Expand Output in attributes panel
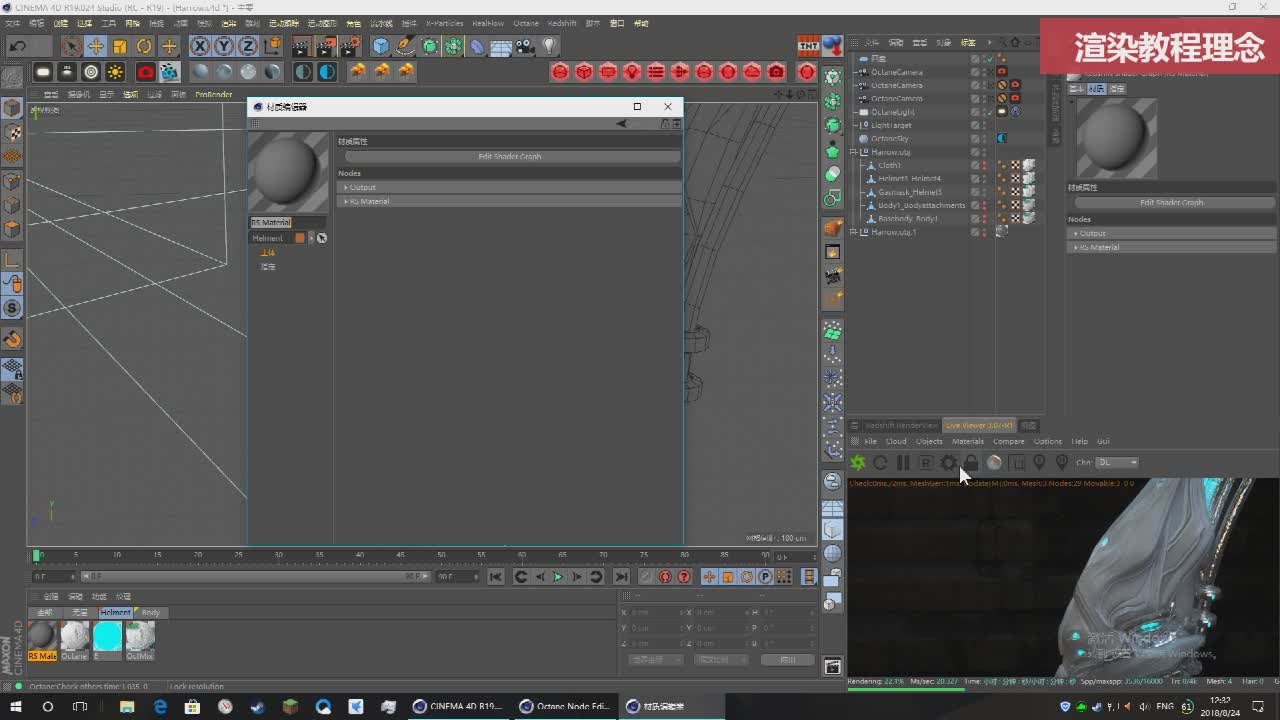This screenshot has height=720, width=1280. coord(1172,233)
